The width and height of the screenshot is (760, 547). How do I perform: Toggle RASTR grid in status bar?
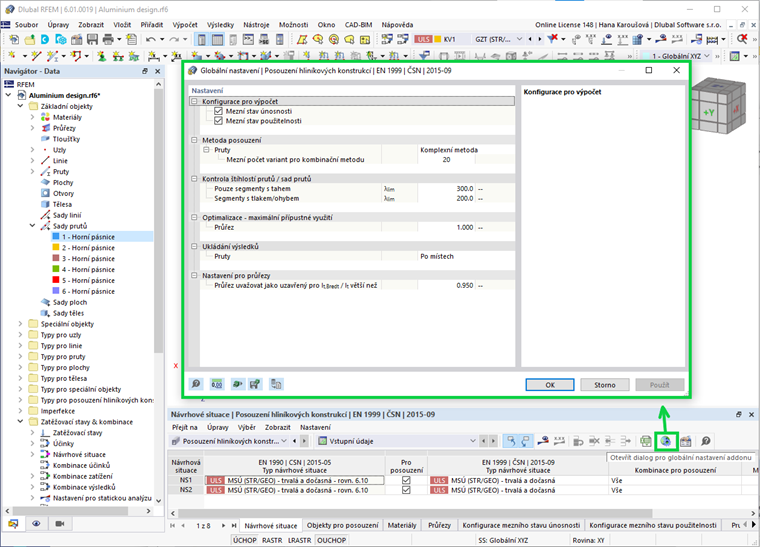pos(272,540)
